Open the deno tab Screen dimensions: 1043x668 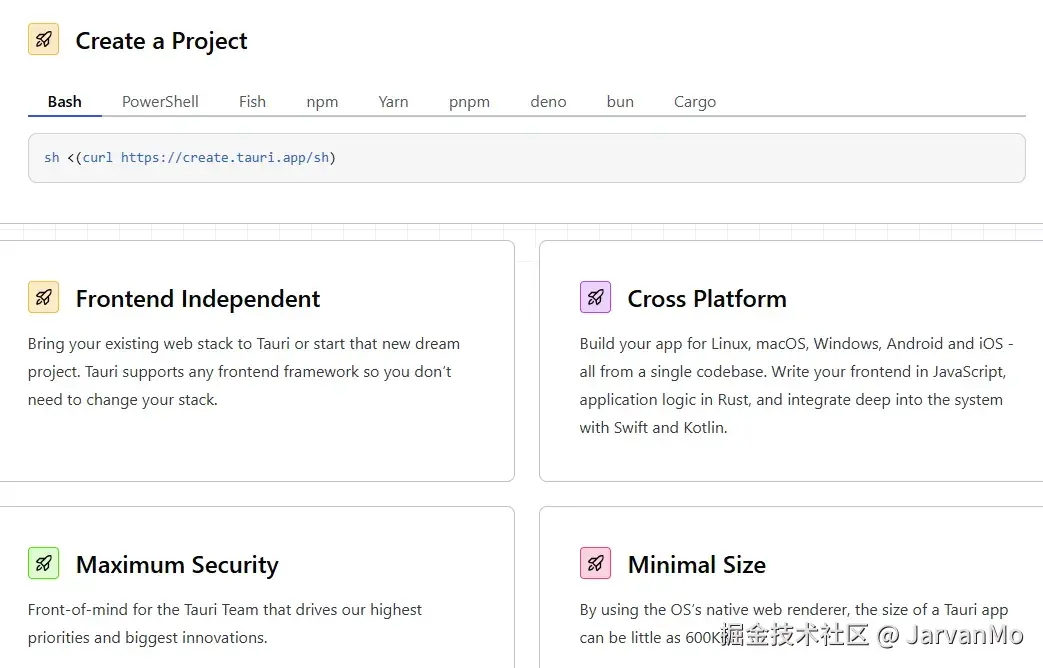(x=548, y=101)
